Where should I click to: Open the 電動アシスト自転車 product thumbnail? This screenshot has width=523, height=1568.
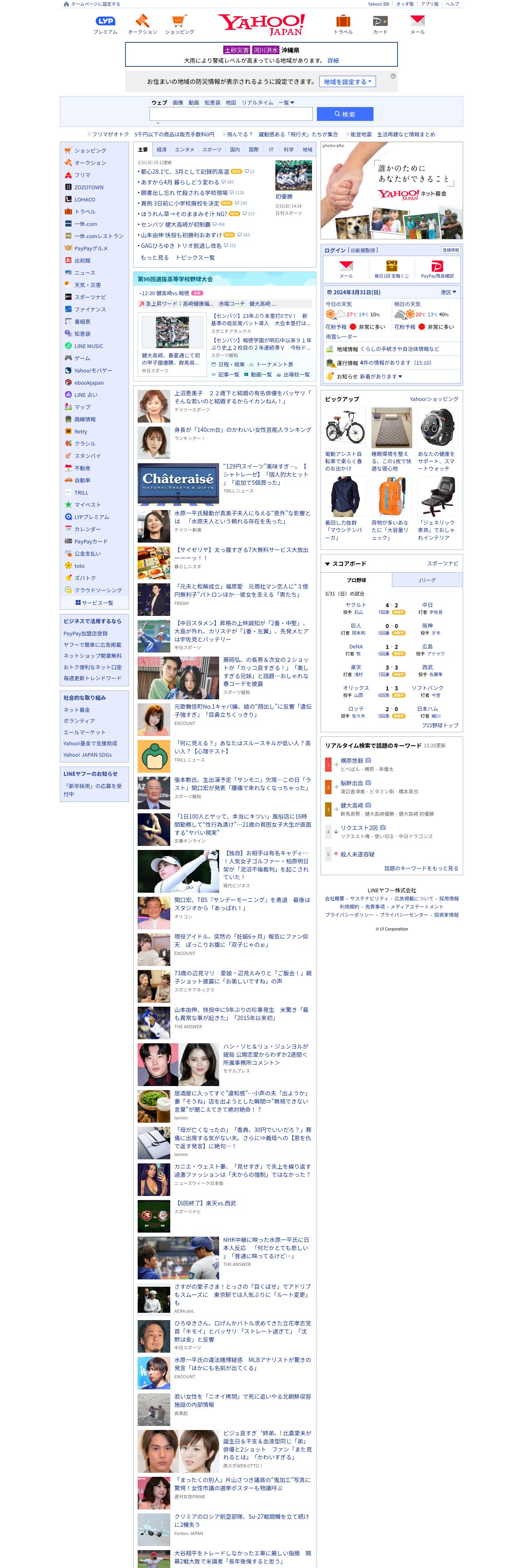point(345,428)
